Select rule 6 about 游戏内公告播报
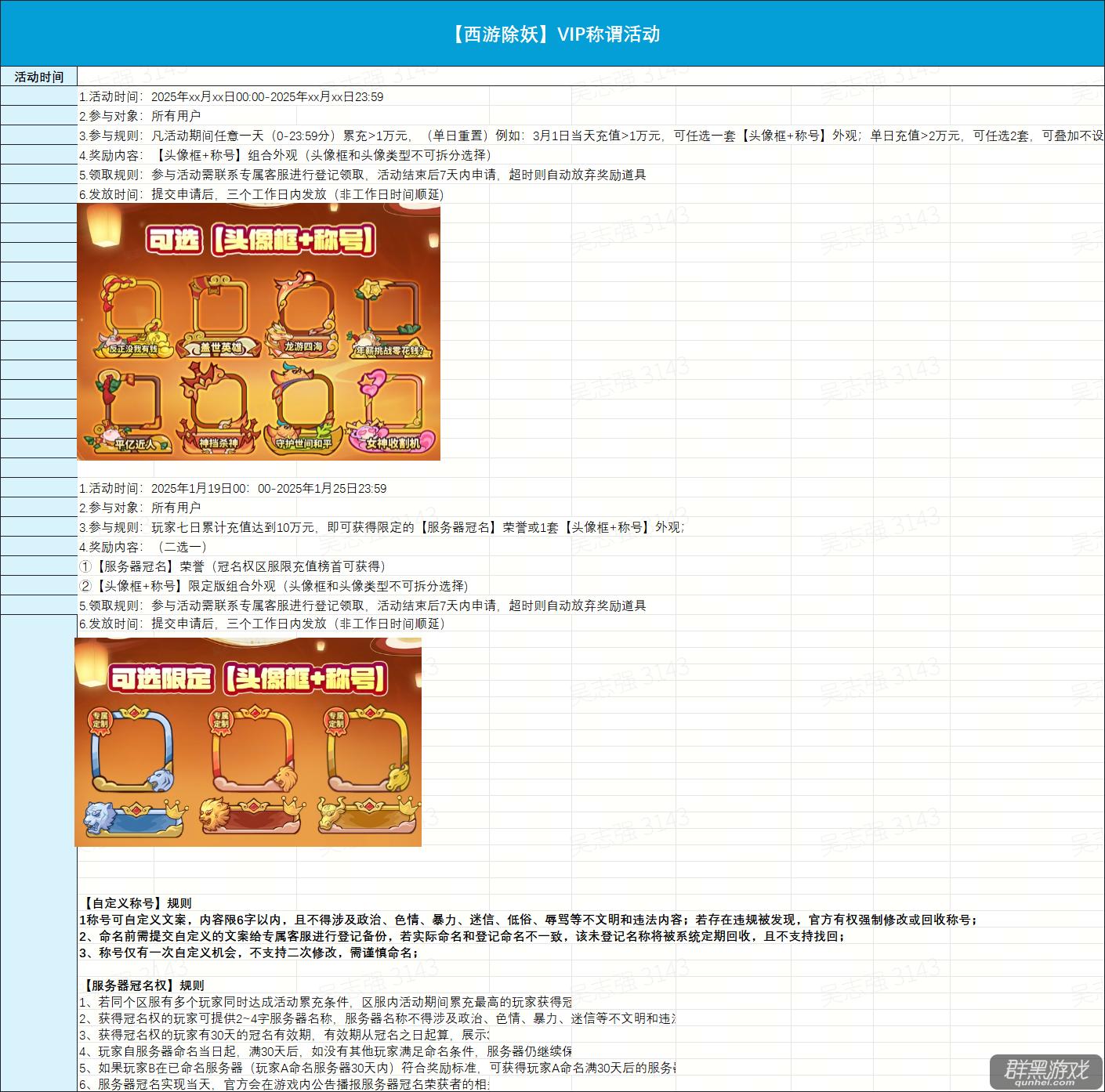This screenshot has width=1105, height=1092. coord(284,1084)
